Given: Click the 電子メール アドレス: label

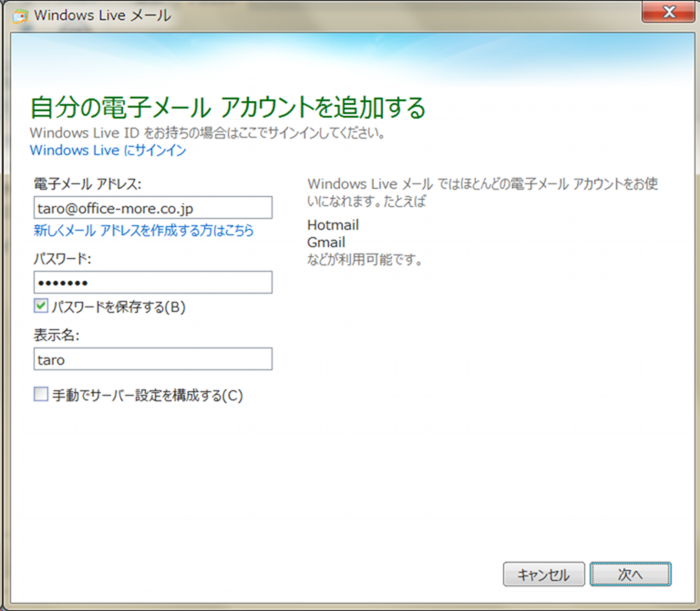Looking at the screenshot, I should [88, 184].
